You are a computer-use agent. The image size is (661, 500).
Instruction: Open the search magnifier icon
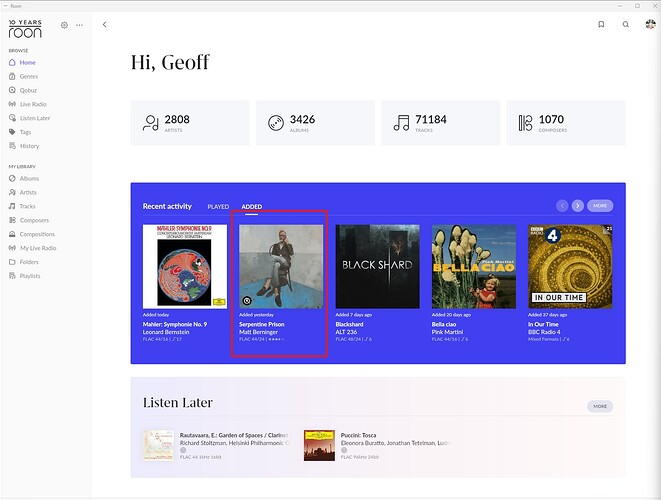626,24
